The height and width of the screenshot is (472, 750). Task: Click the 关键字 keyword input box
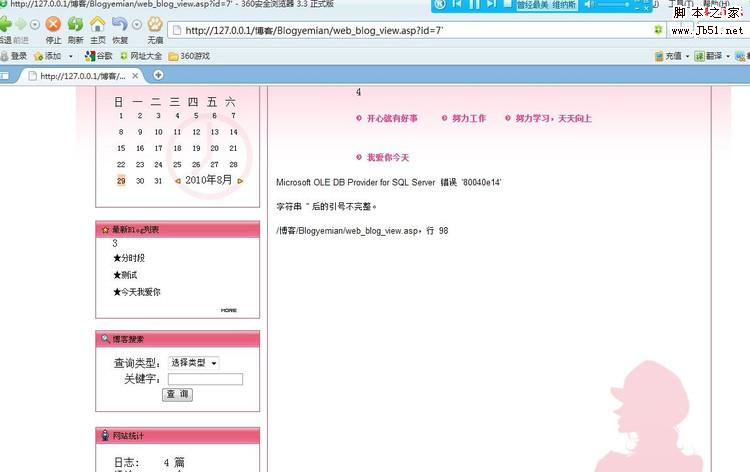point(205,379)
